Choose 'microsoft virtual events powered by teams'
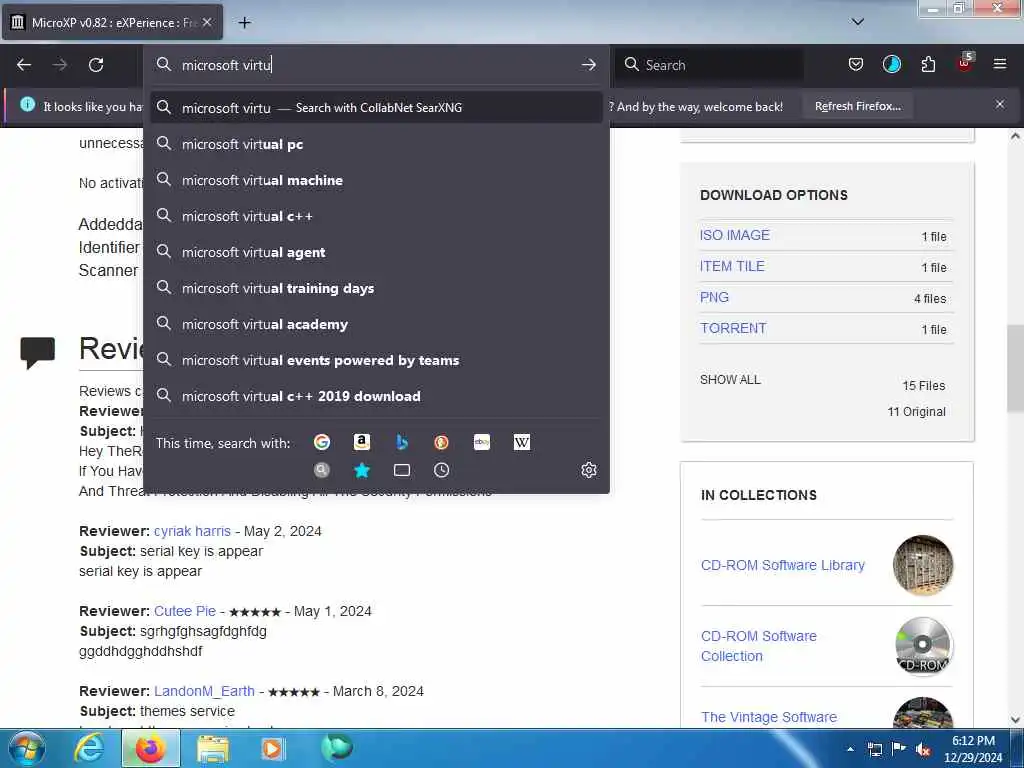Screen dimensions: 1024x768 pyautogui.click(x=376, y=360)
